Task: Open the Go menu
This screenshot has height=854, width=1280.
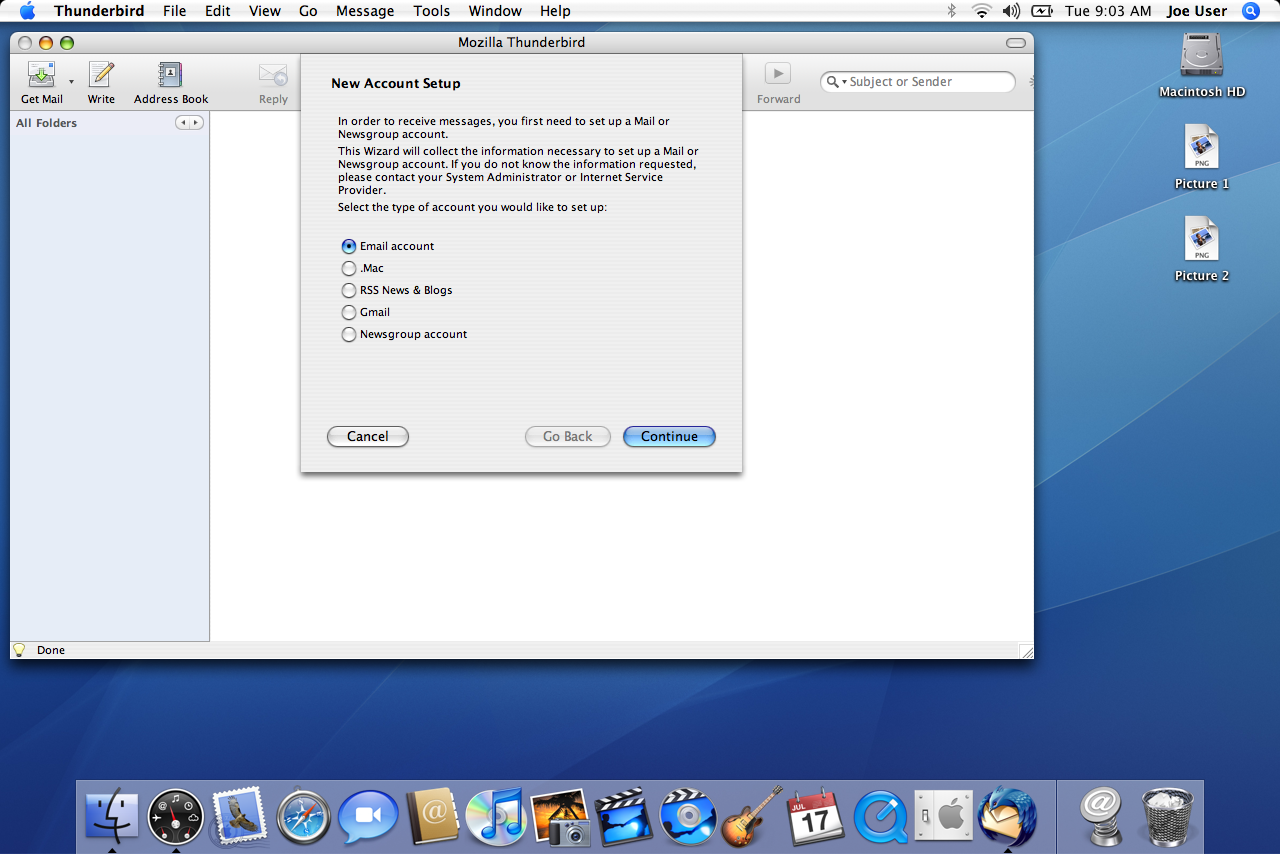Action: 308,11
